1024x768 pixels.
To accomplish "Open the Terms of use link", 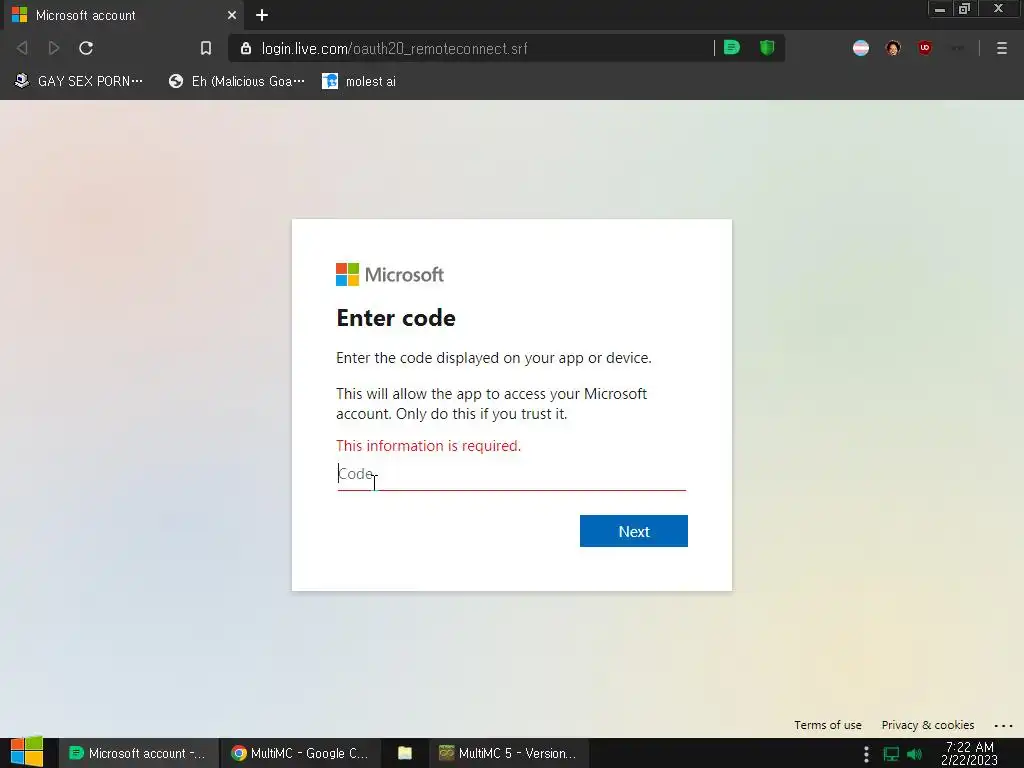I will click(x=827, y=725).
